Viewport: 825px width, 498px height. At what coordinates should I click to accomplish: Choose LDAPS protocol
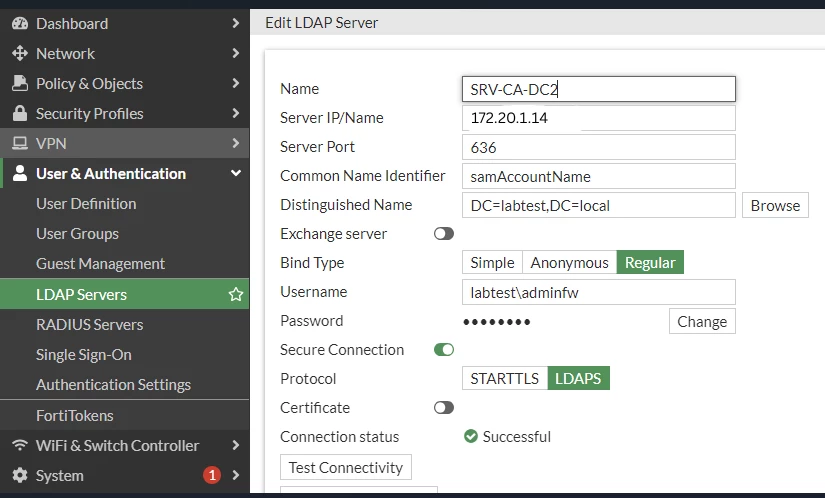578,378
